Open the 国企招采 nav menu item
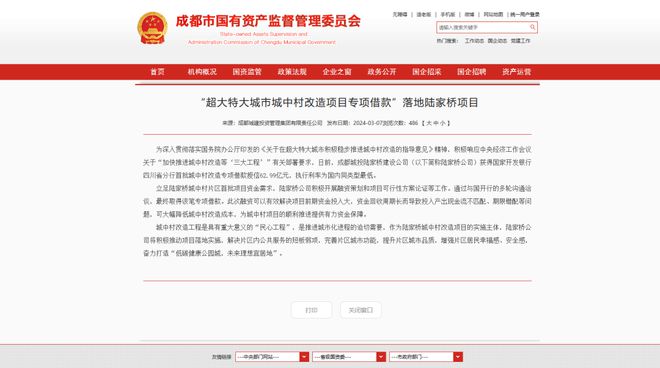This screenshot has height=368, width=660. 427,72
